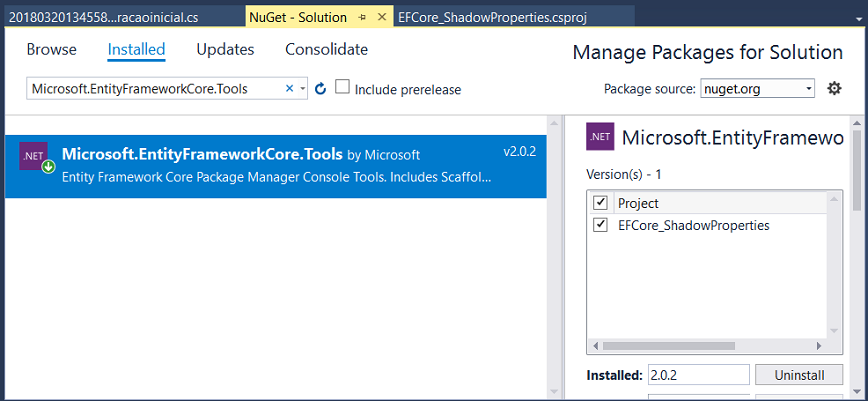The image size is (868, 401).
Task: Click the Installed version field 2.0.2
Action: (698, 375)
